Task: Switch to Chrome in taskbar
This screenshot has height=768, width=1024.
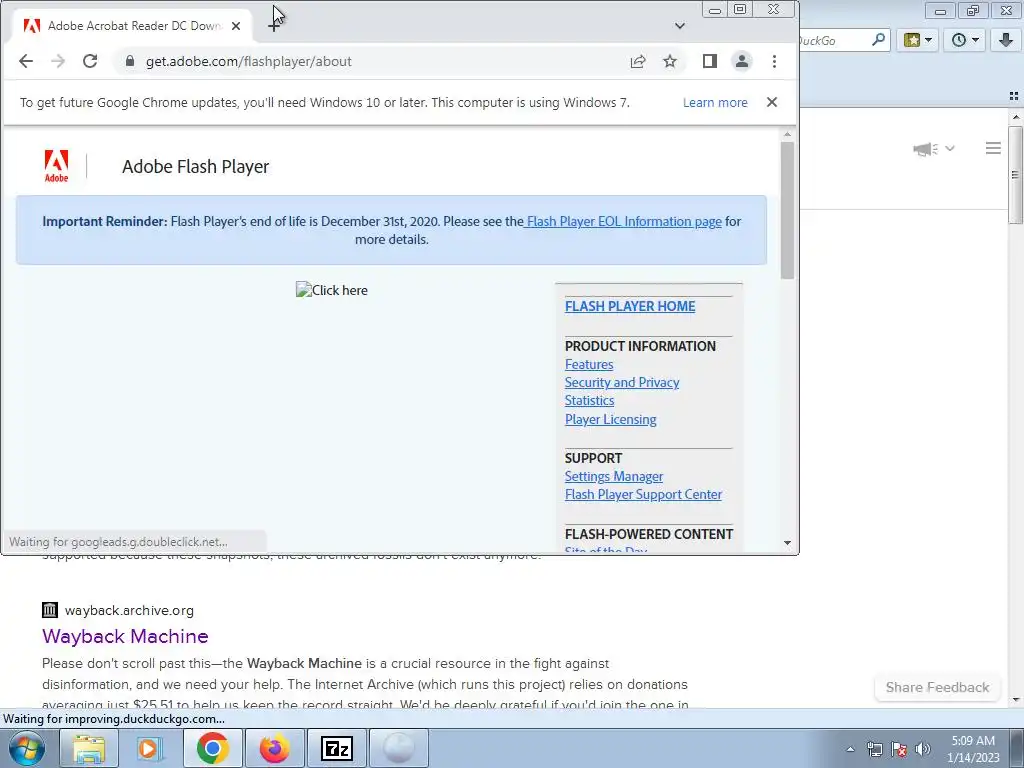Action: point(213,748)
